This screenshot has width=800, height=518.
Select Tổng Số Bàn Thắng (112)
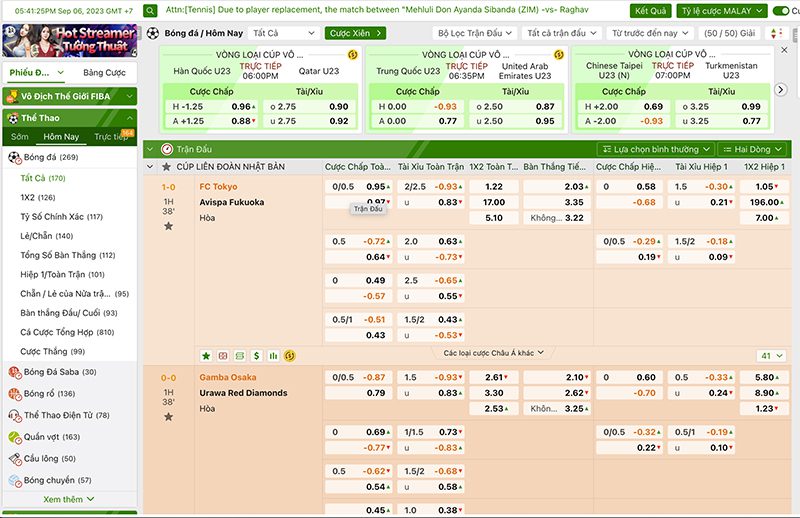pyautogui.click(x=67, y=255)
